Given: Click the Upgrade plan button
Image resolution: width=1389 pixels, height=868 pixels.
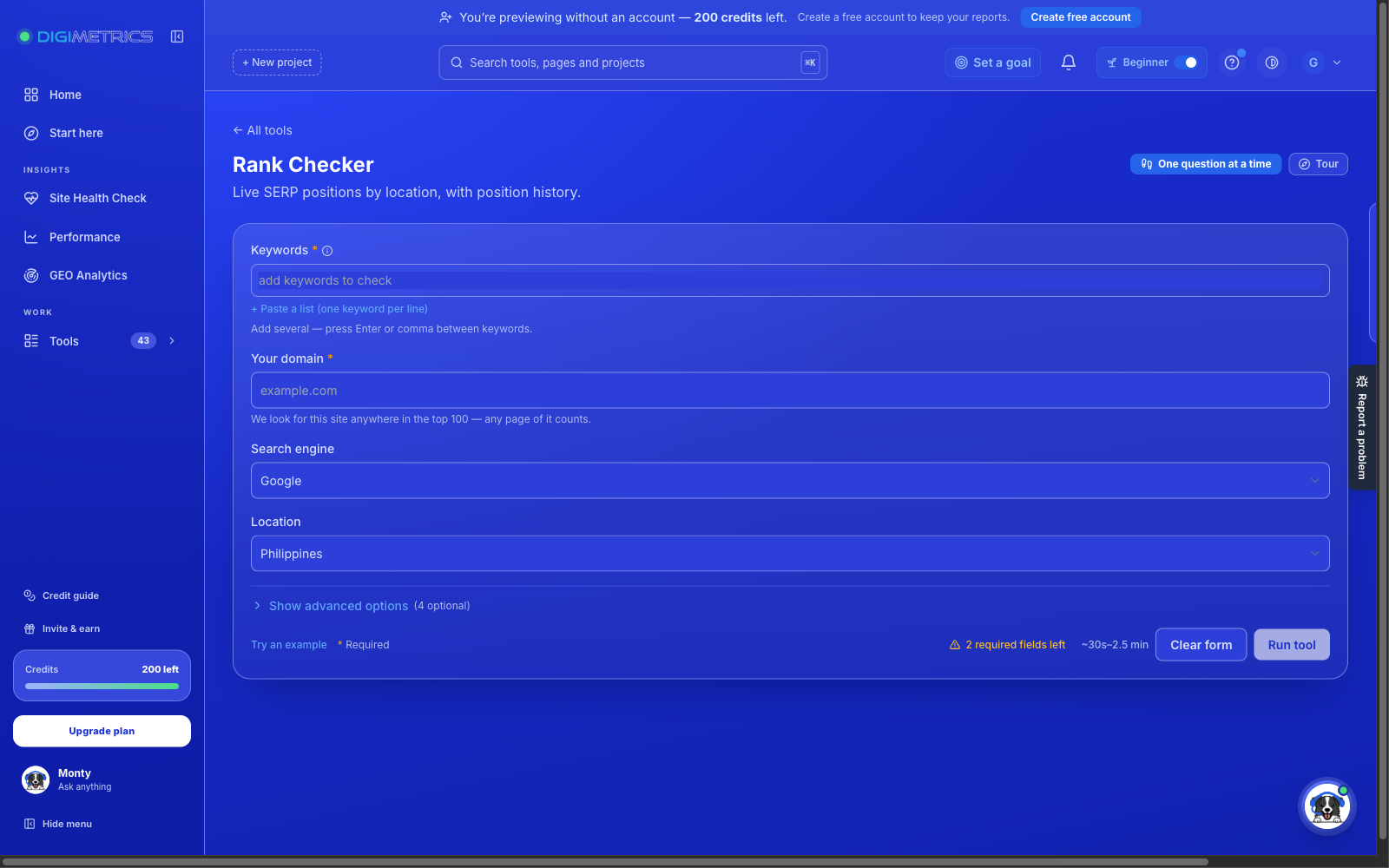Looking at the screenshot, I should coord(102,731).
